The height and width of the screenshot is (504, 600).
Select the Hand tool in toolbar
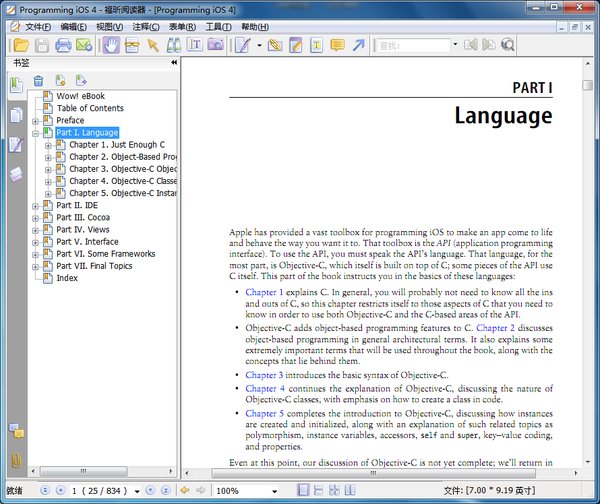point(110,45)
